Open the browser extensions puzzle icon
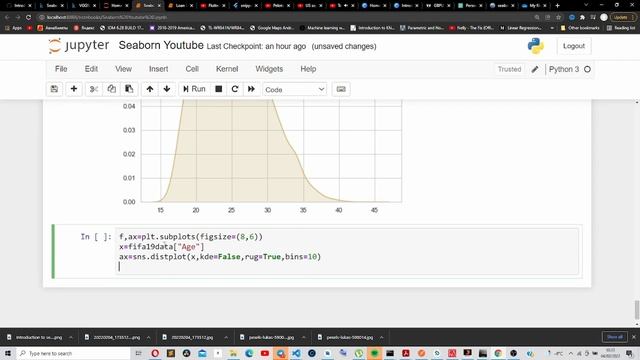Image resolution: width=640 pixels, height=360 pixels. click(582, 17)
